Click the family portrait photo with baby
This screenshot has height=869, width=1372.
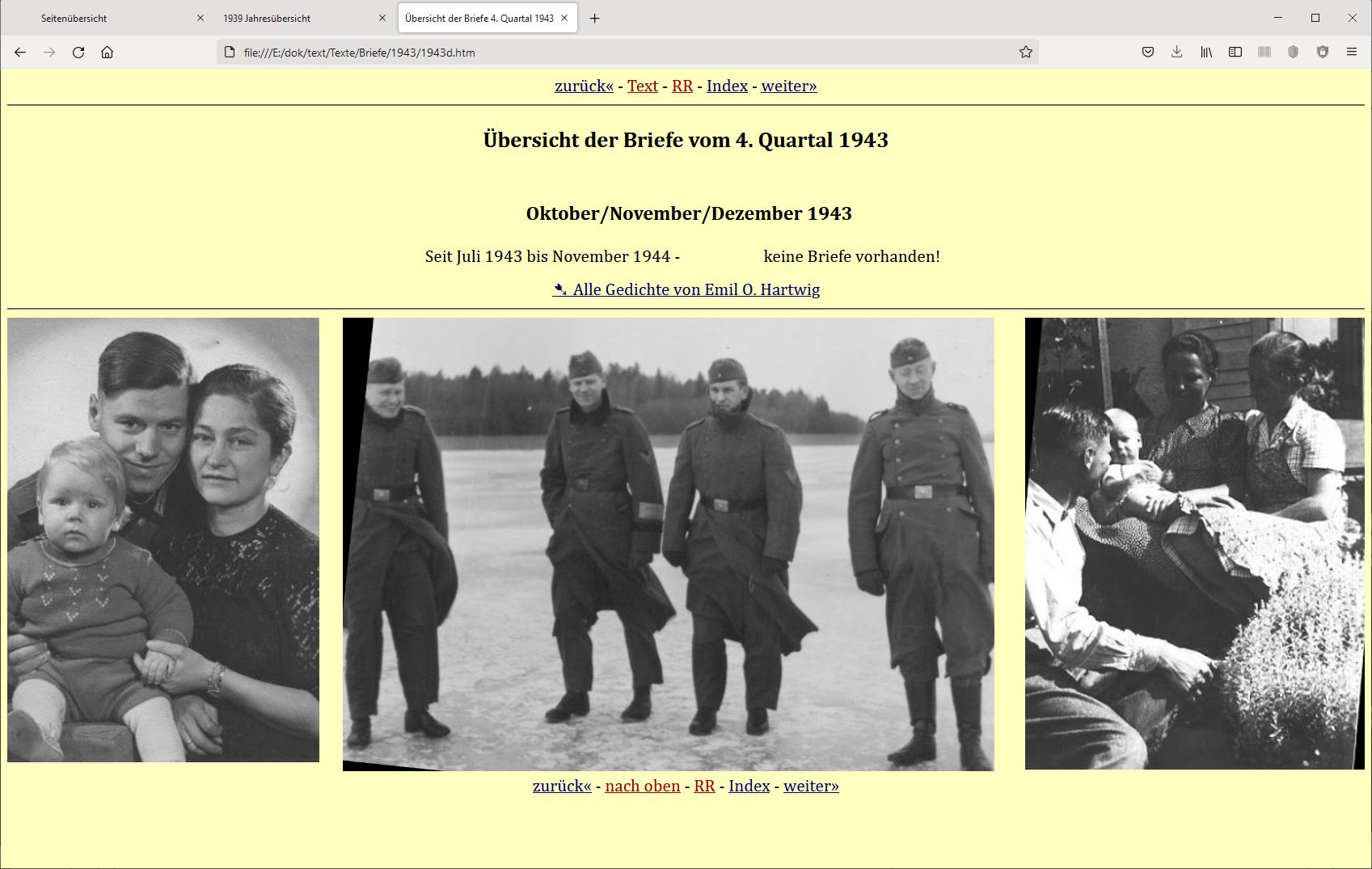pyautogui.click(x=163, y=540)
